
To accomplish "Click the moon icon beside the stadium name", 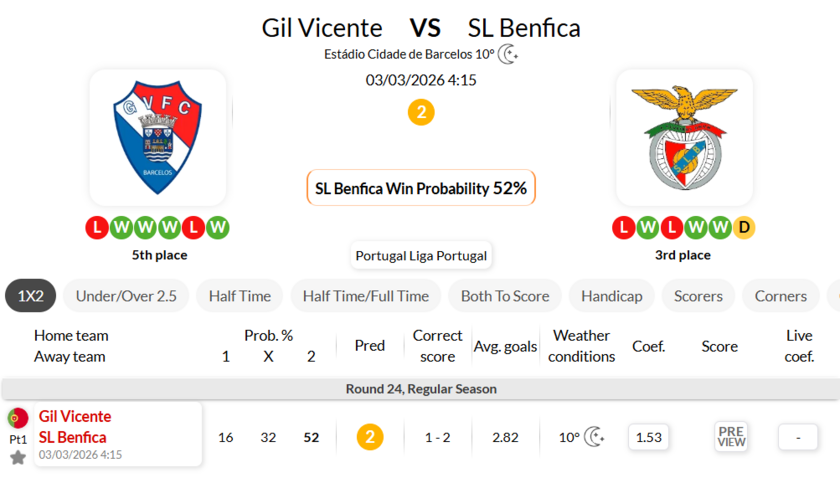I will (509, 54).
